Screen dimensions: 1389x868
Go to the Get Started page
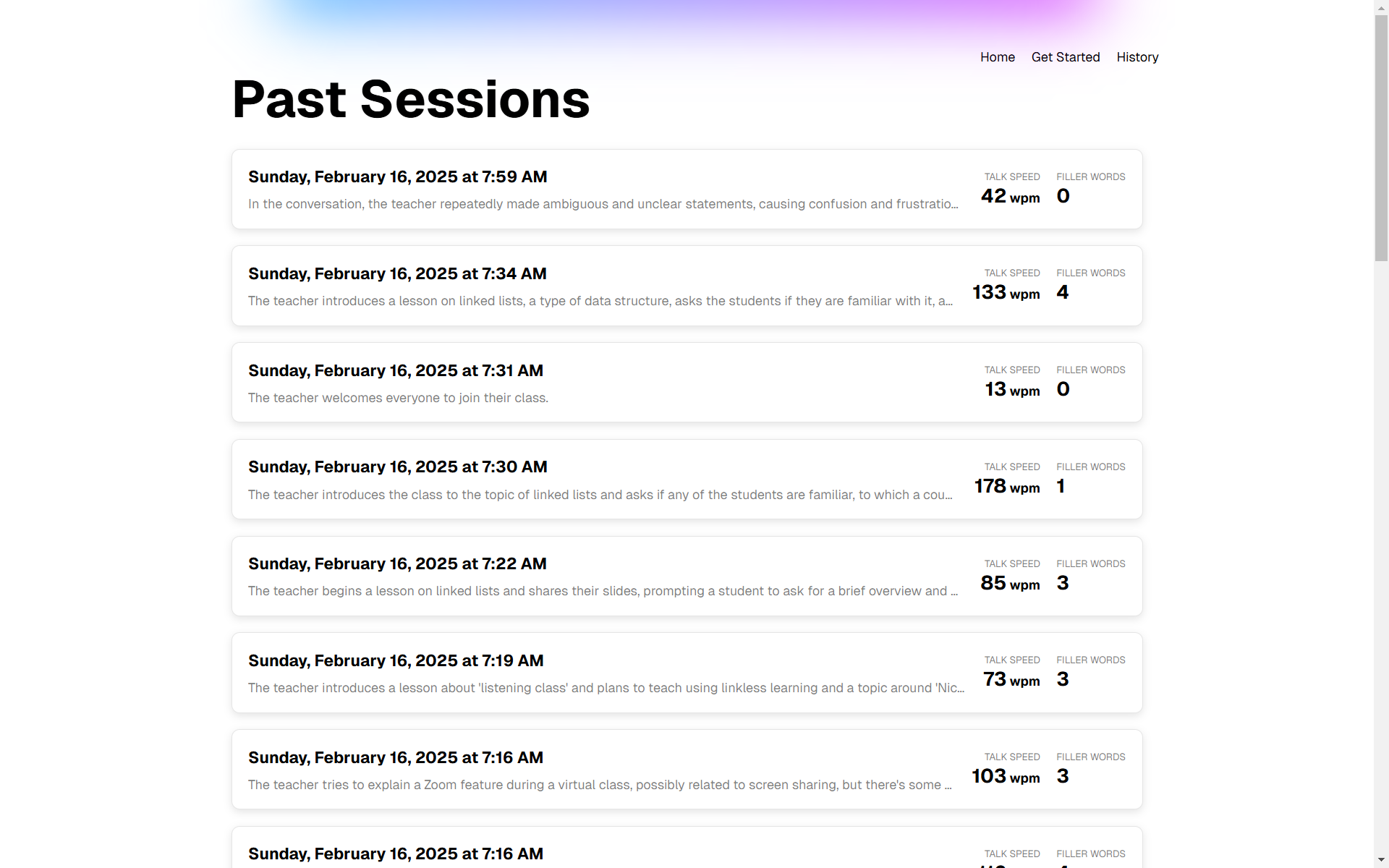1065,57
